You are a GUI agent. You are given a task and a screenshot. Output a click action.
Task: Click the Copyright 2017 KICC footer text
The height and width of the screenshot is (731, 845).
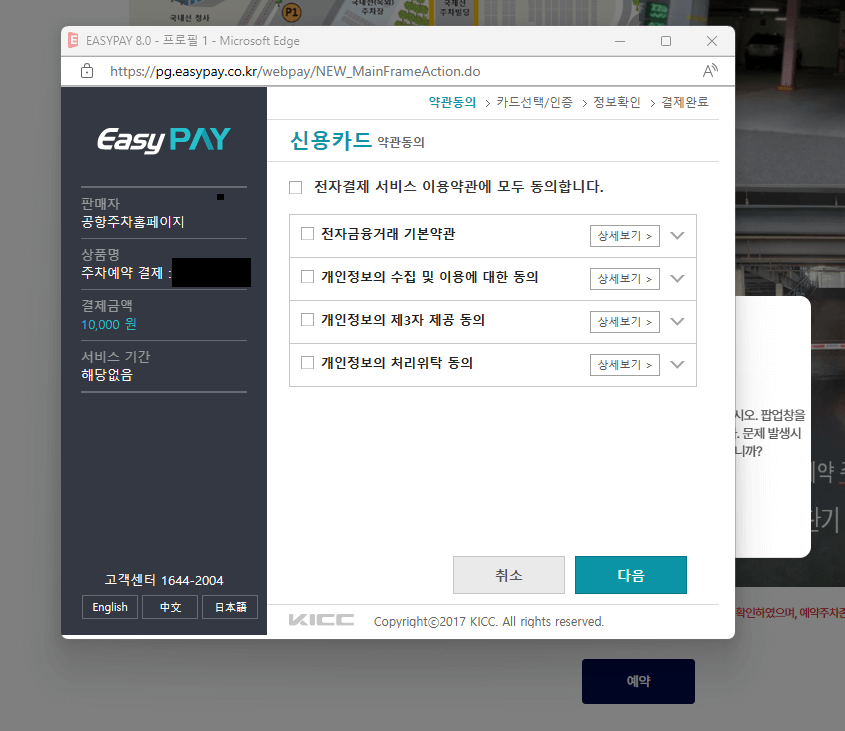pyautogui.click(x=489, y=622)
